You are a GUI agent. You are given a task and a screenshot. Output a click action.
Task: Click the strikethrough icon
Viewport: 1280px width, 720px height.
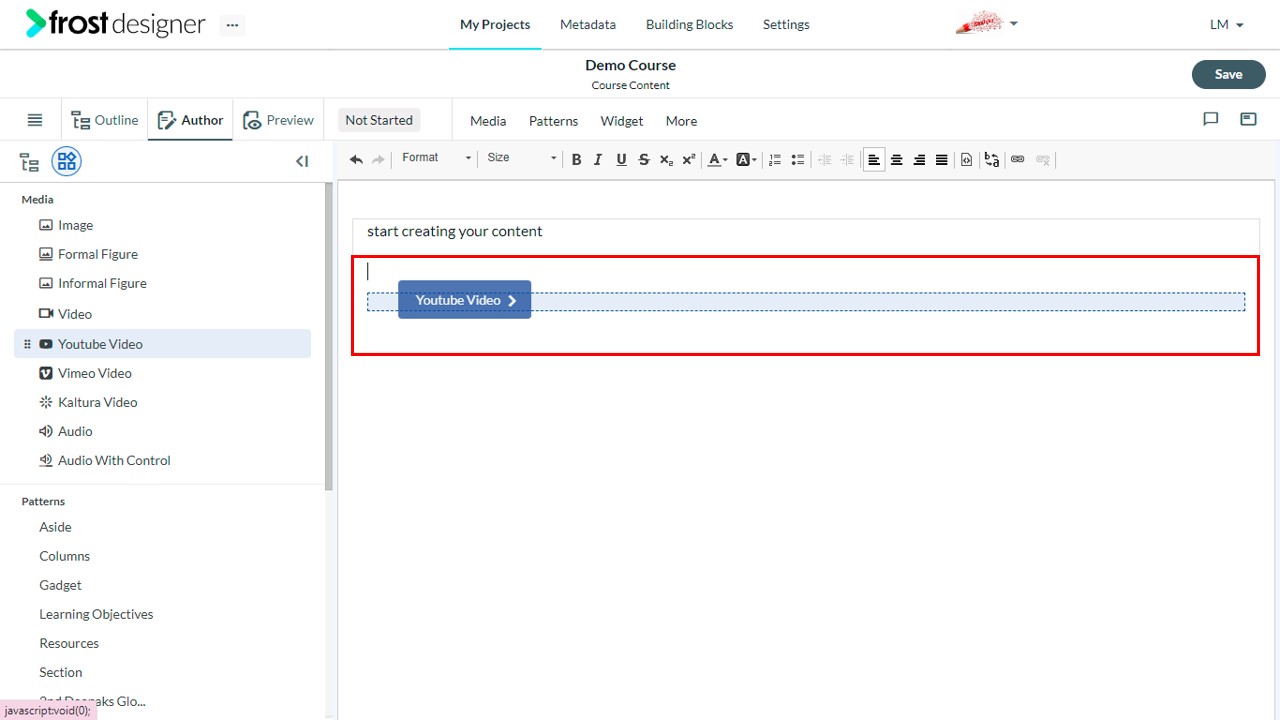click(x=643, y=159)
